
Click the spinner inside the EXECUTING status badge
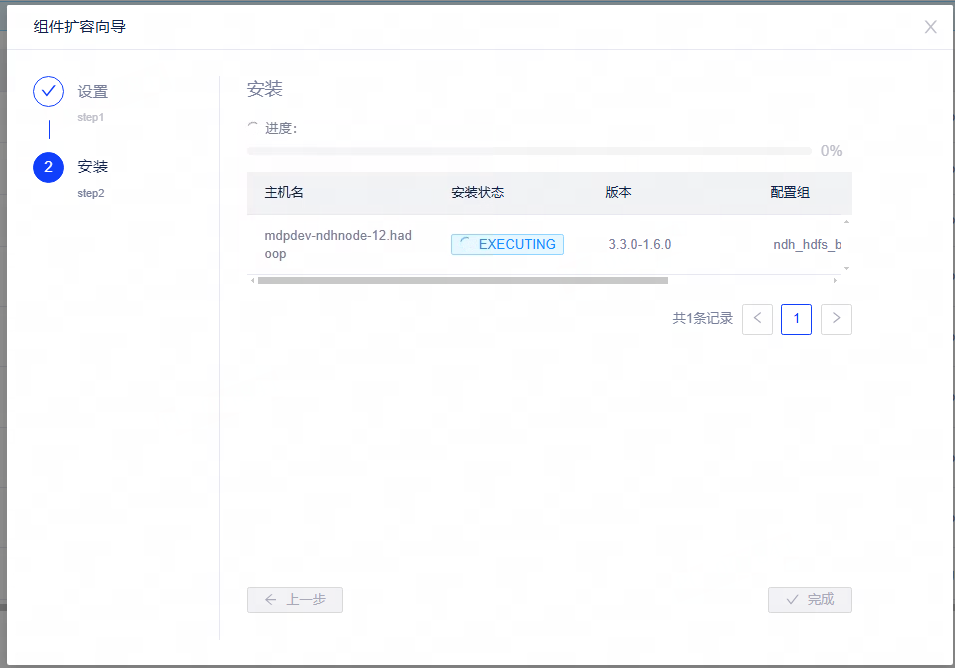[x=466, y=244]
